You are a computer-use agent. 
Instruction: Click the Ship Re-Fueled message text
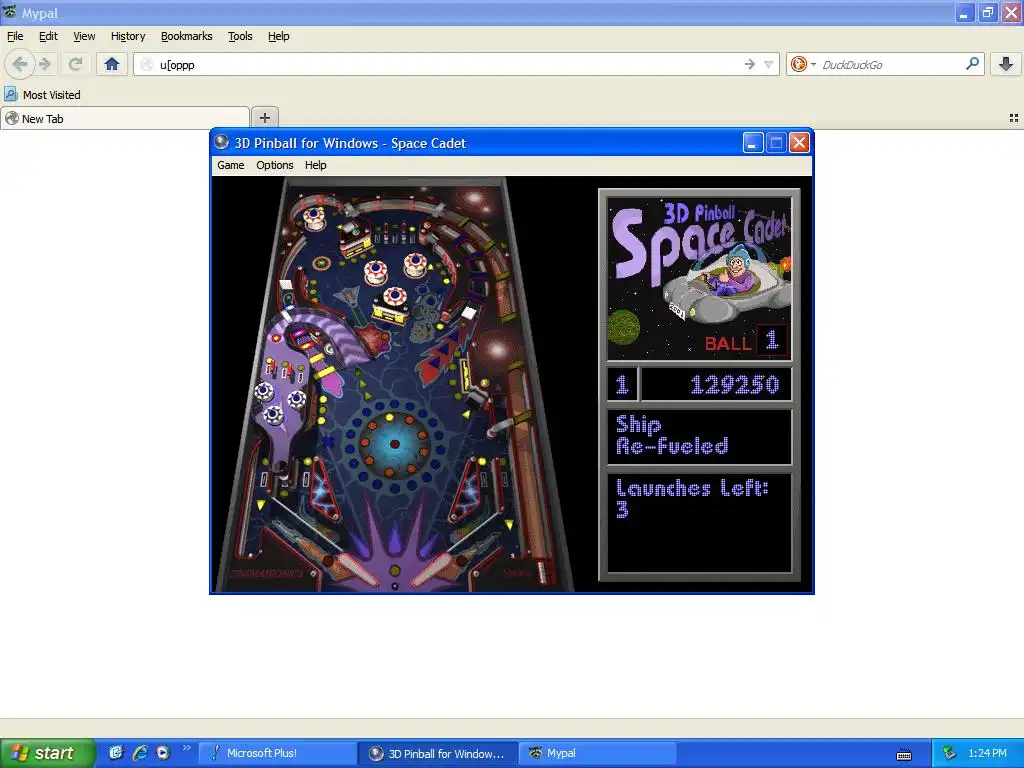coord(672,435)
